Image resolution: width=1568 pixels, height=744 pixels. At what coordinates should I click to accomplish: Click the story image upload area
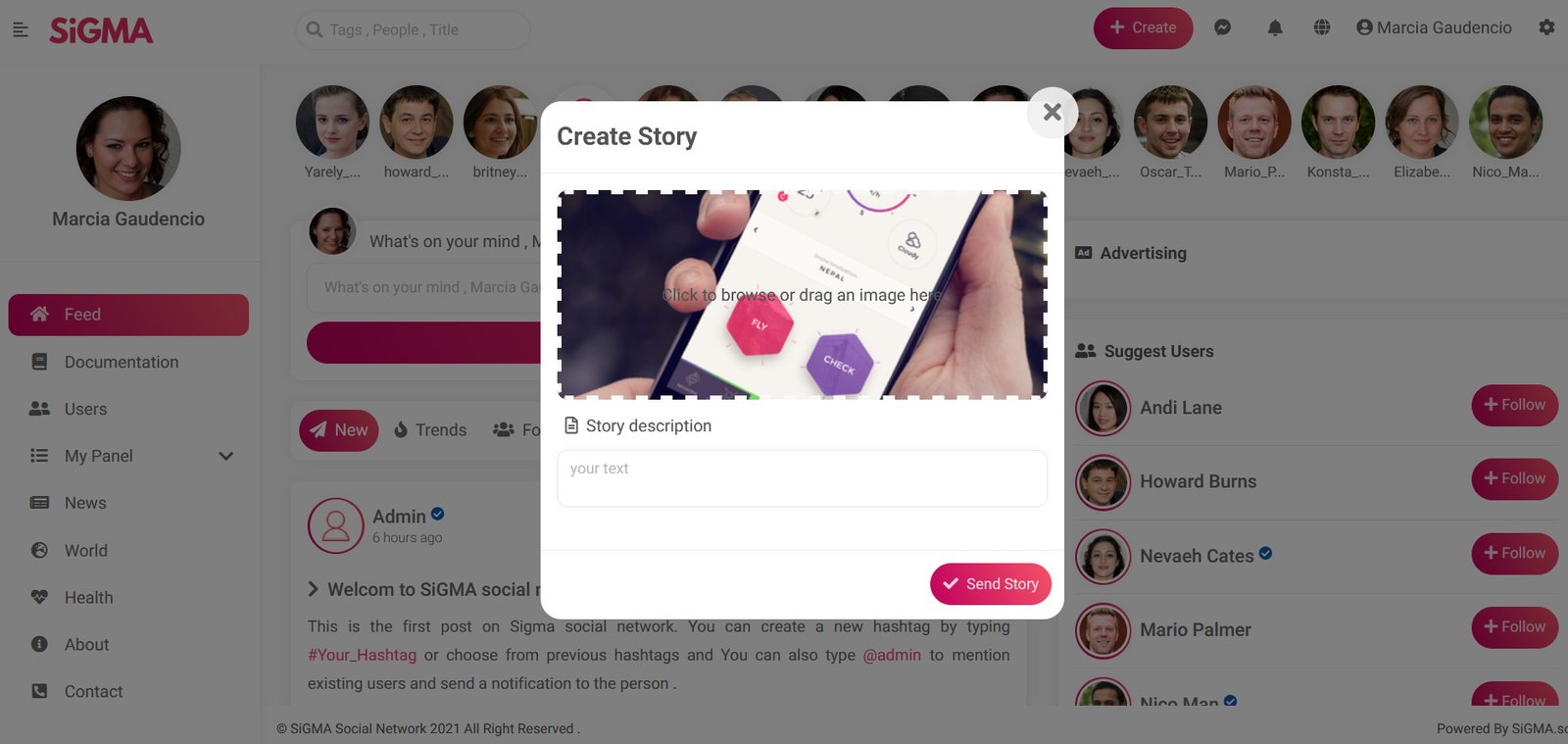803,294
